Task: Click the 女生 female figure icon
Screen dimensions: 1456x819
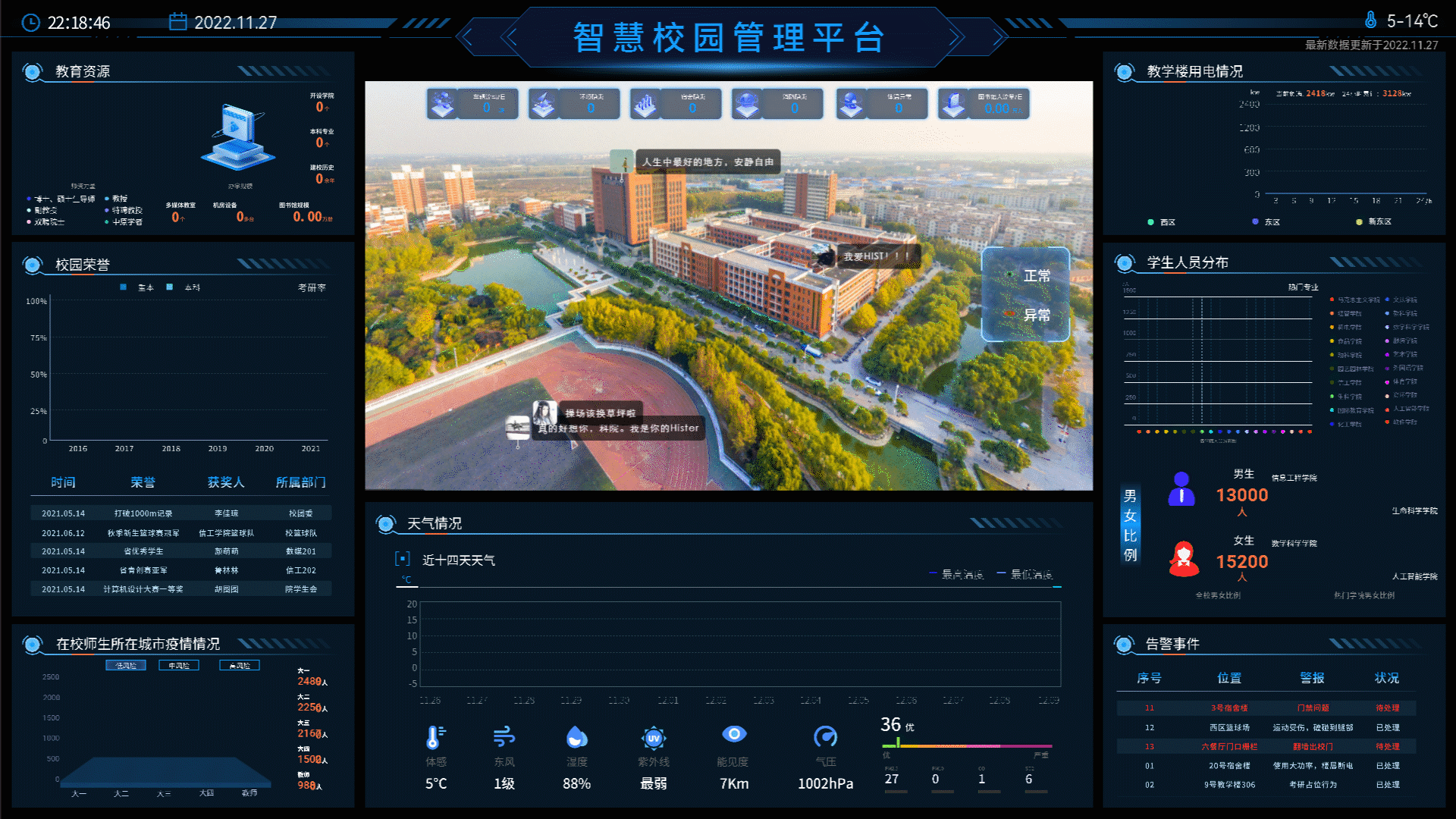Action: click(x=1183, y=557)
